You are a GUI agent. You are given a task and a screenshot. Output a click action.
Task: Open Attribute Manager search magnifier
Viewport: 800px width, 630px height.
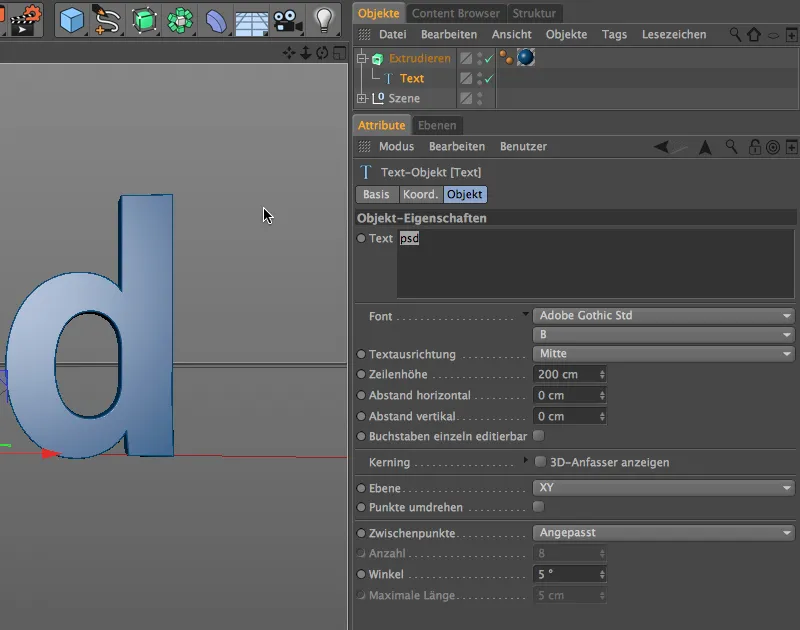tap(731, 147)
